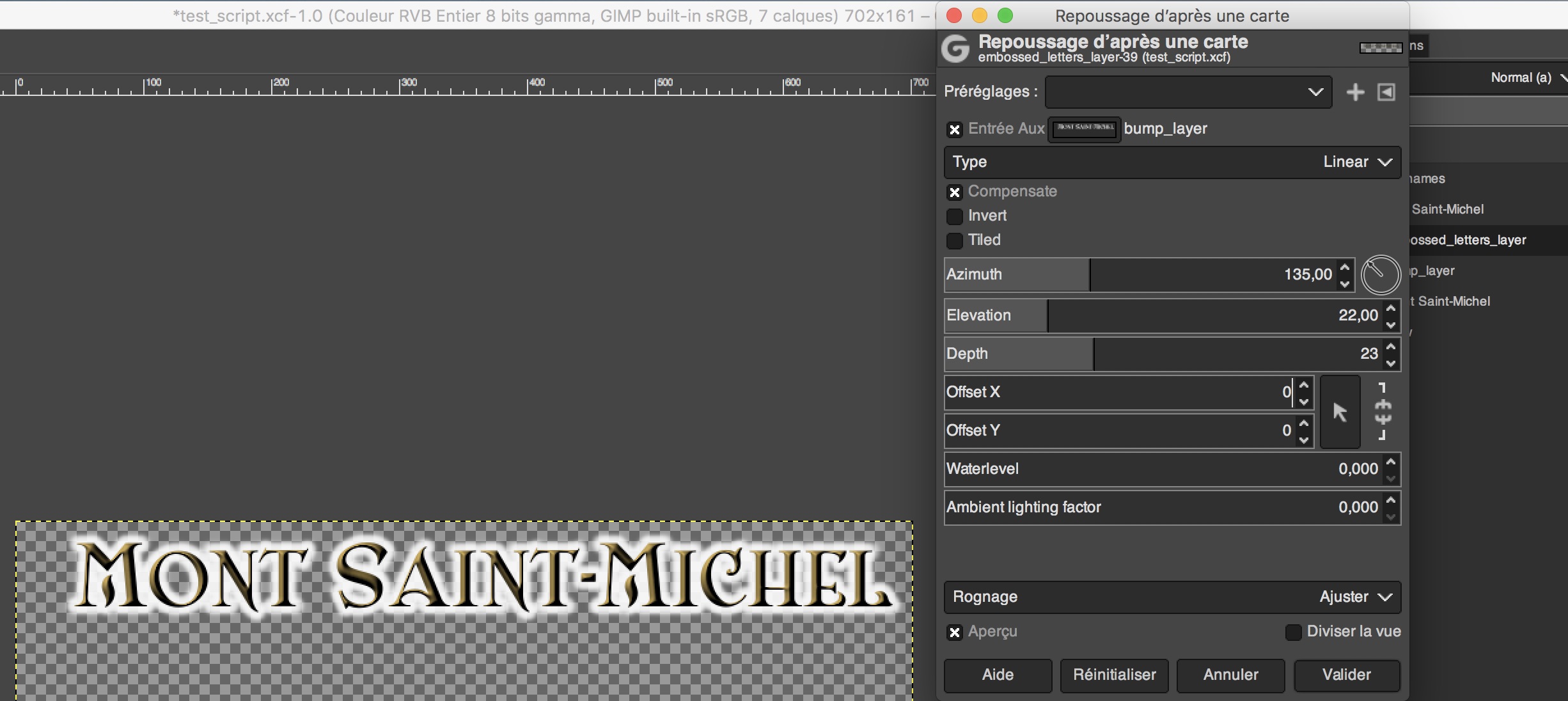Click the azimuth angle dial
1568x701 pixels.
point(1381,275)
